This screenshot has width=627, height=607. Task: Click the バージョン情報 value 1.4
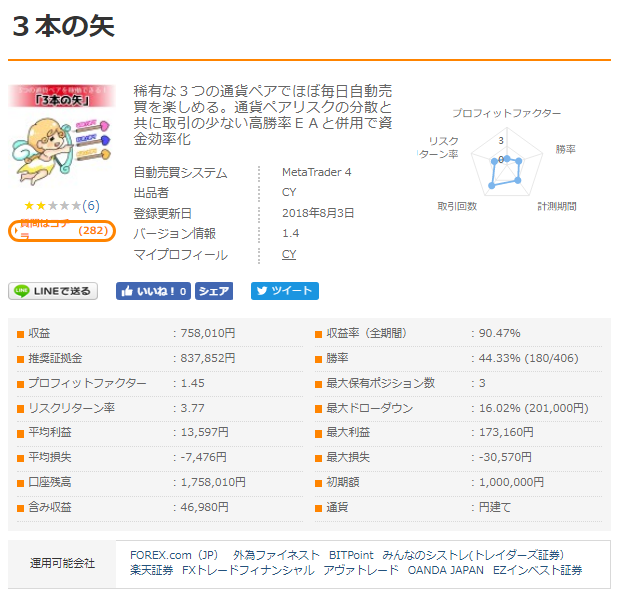pyautogui.click(x=291, y=233)
